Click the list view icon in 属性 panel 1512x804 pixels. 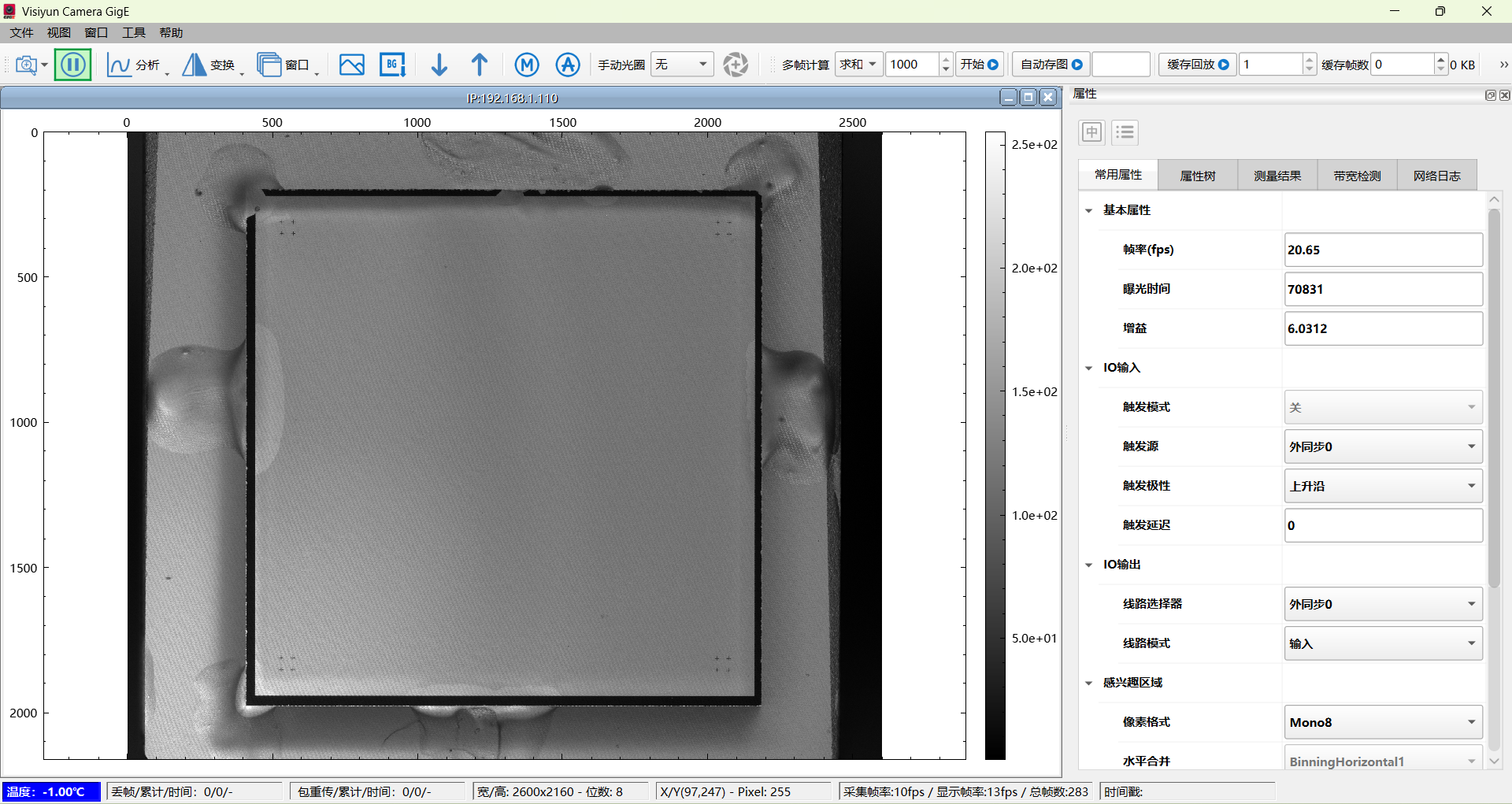(1125, 132)
